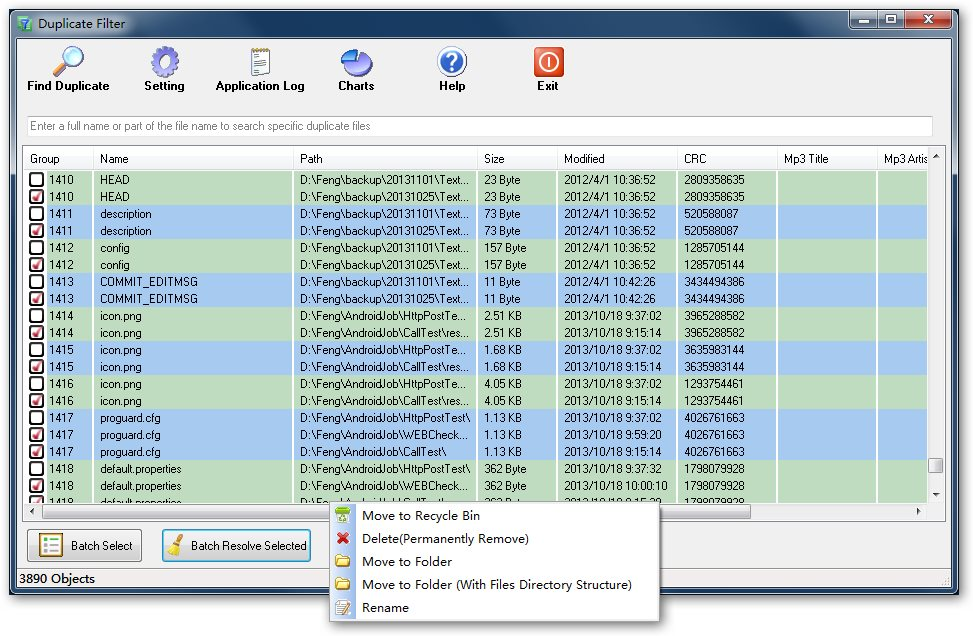
Task: Click checklist icon on Batch Select
Action: point(51,545)
